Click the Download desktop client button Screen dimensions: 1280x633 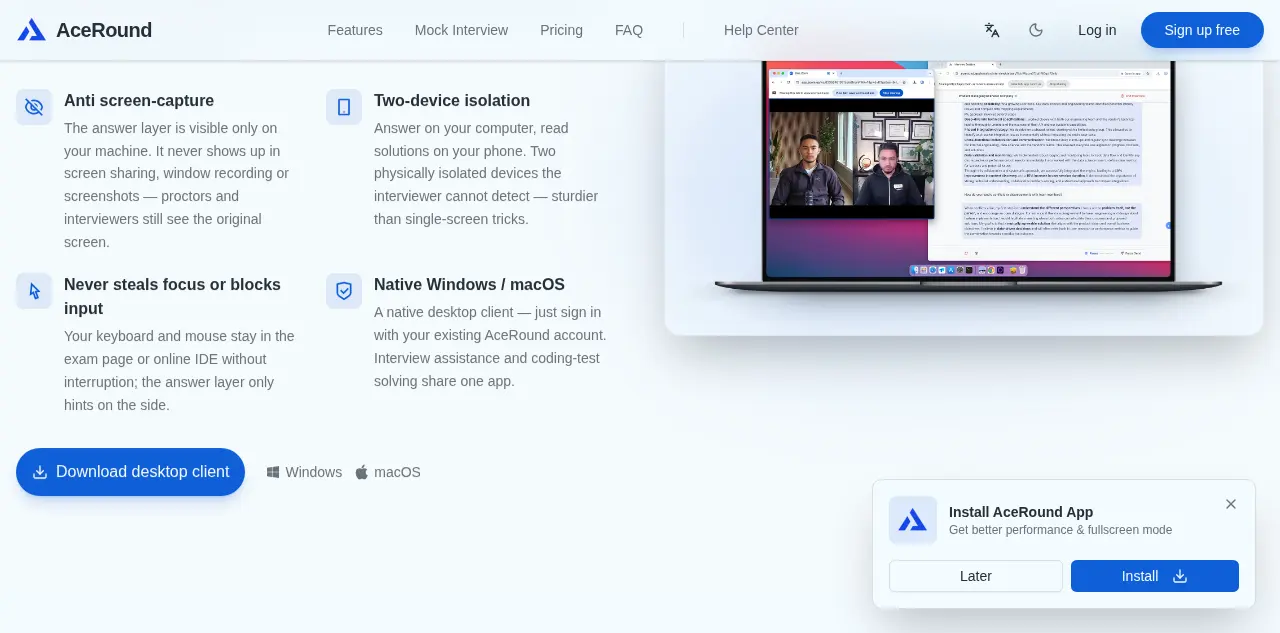tap(130, 472)
